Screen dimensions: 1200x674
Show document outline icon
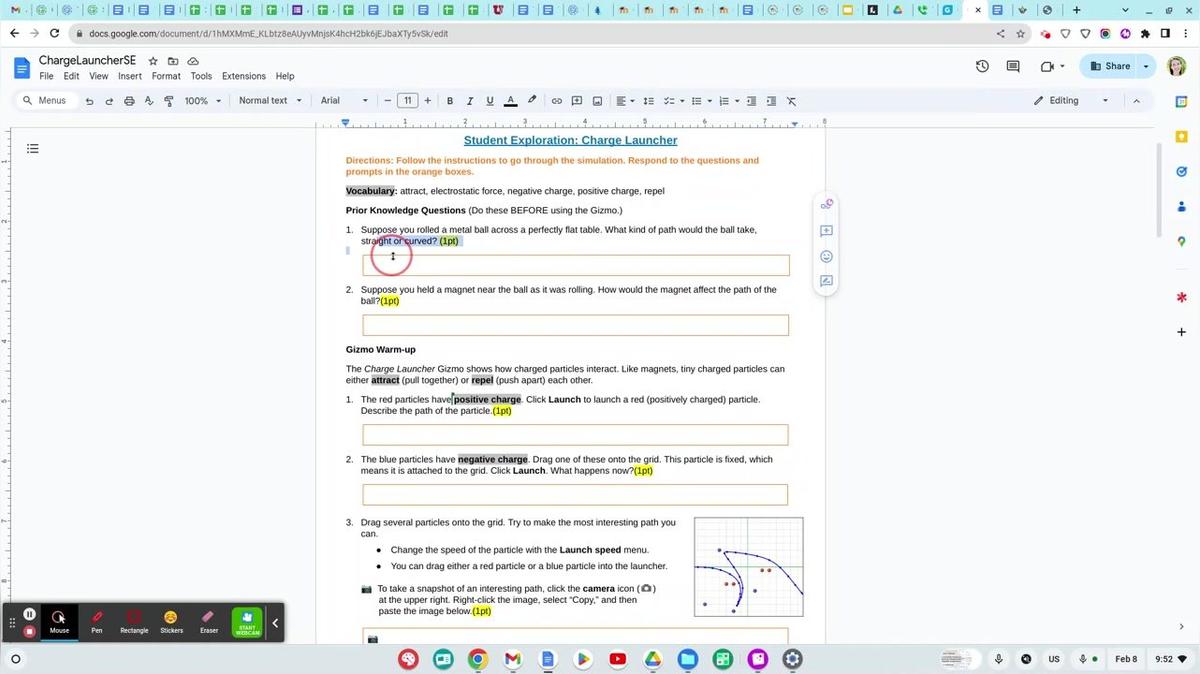click(x=33, y=149)
